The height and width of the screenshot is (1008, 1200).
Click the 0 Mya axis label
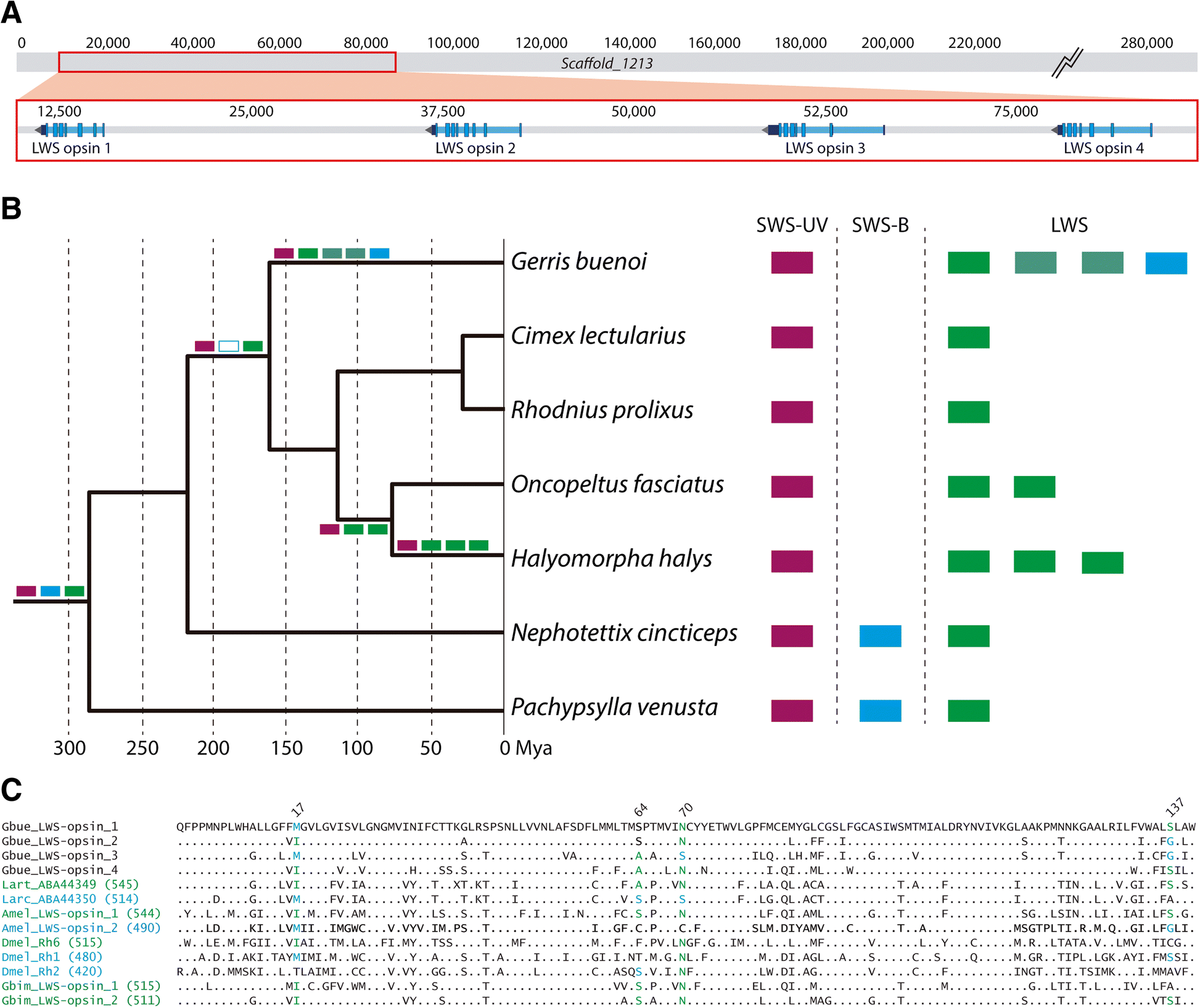point(525,748)
